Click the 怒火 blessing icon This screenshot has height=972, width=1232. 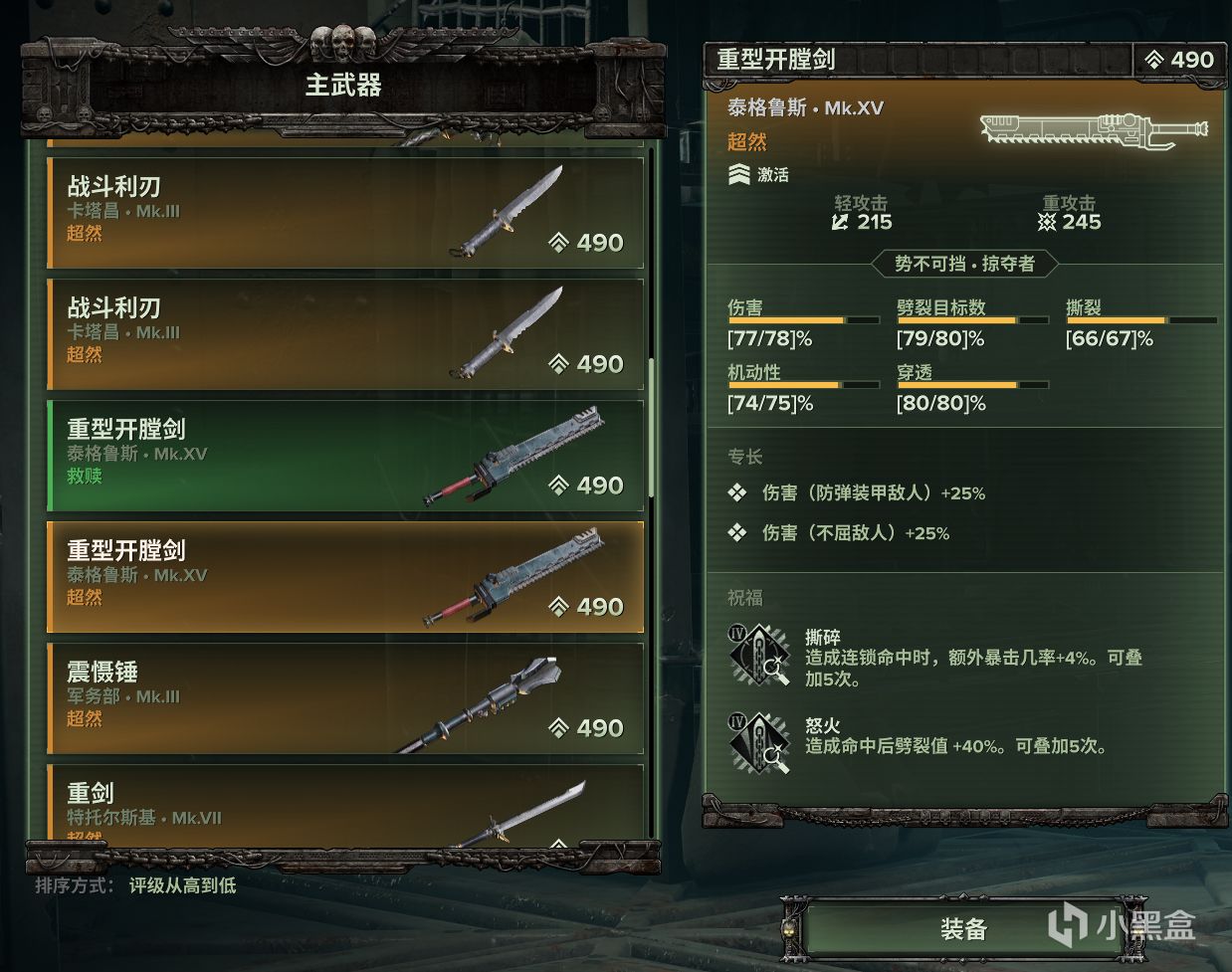click(759, 743)
